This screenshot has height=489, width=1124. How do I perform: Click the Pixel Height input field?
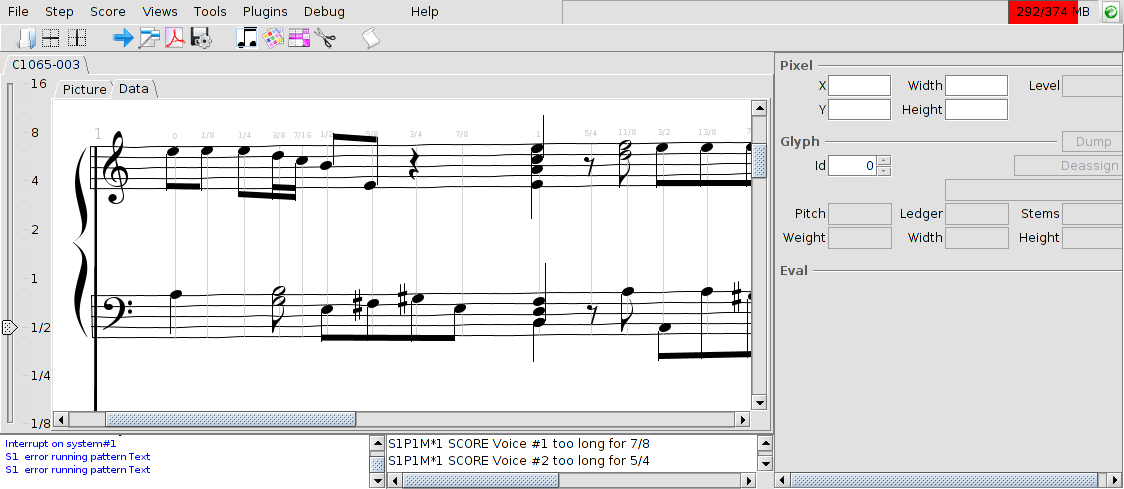pos(976,110)
